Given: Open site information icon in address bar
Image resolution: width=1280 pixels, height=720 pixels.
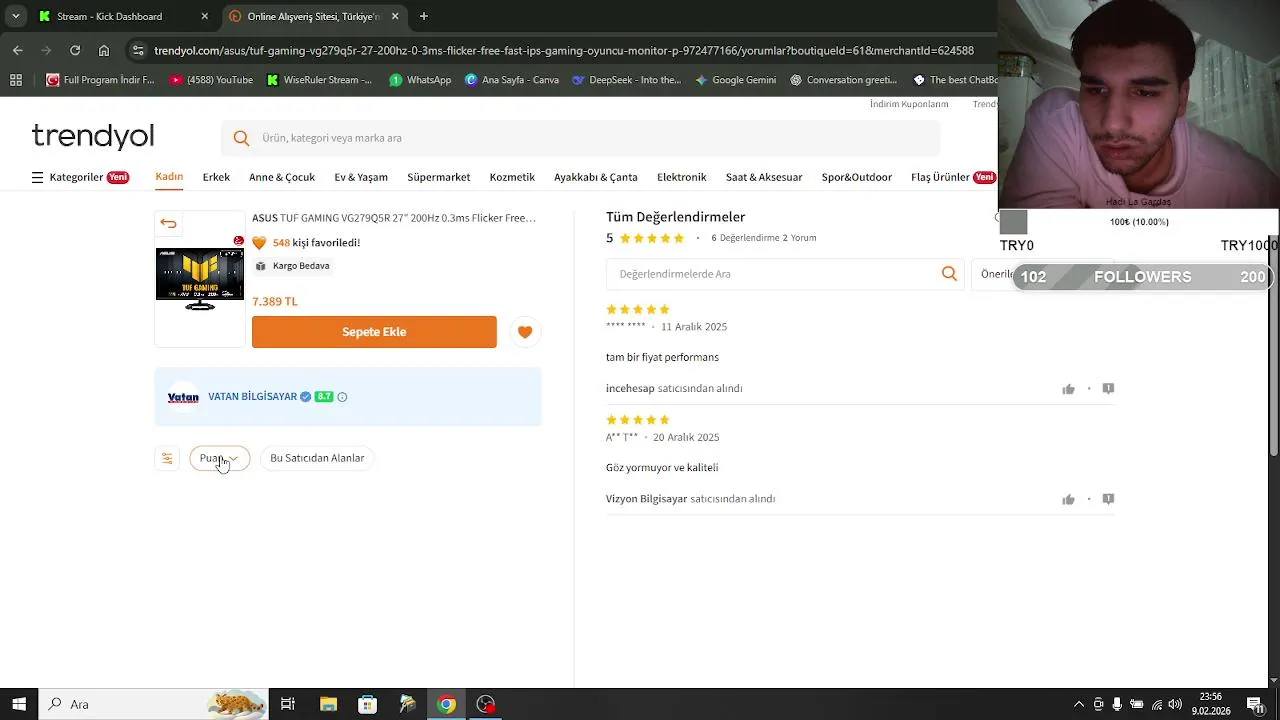Looking at the screenshot, I should click(138, 50).
